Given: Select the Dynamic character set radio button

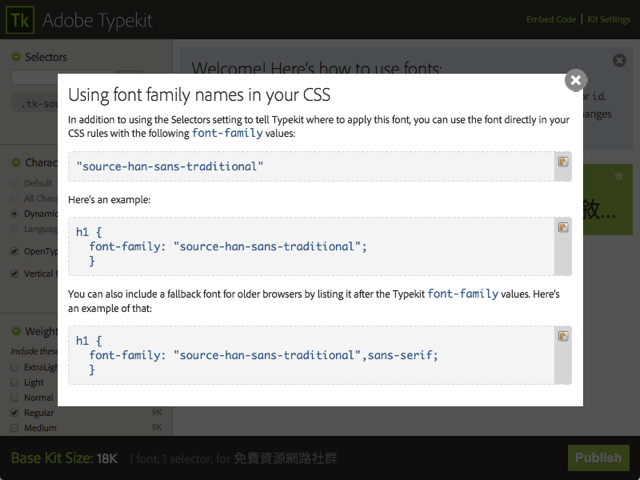Looking at the screenshot, I should [x=14, y=213].
